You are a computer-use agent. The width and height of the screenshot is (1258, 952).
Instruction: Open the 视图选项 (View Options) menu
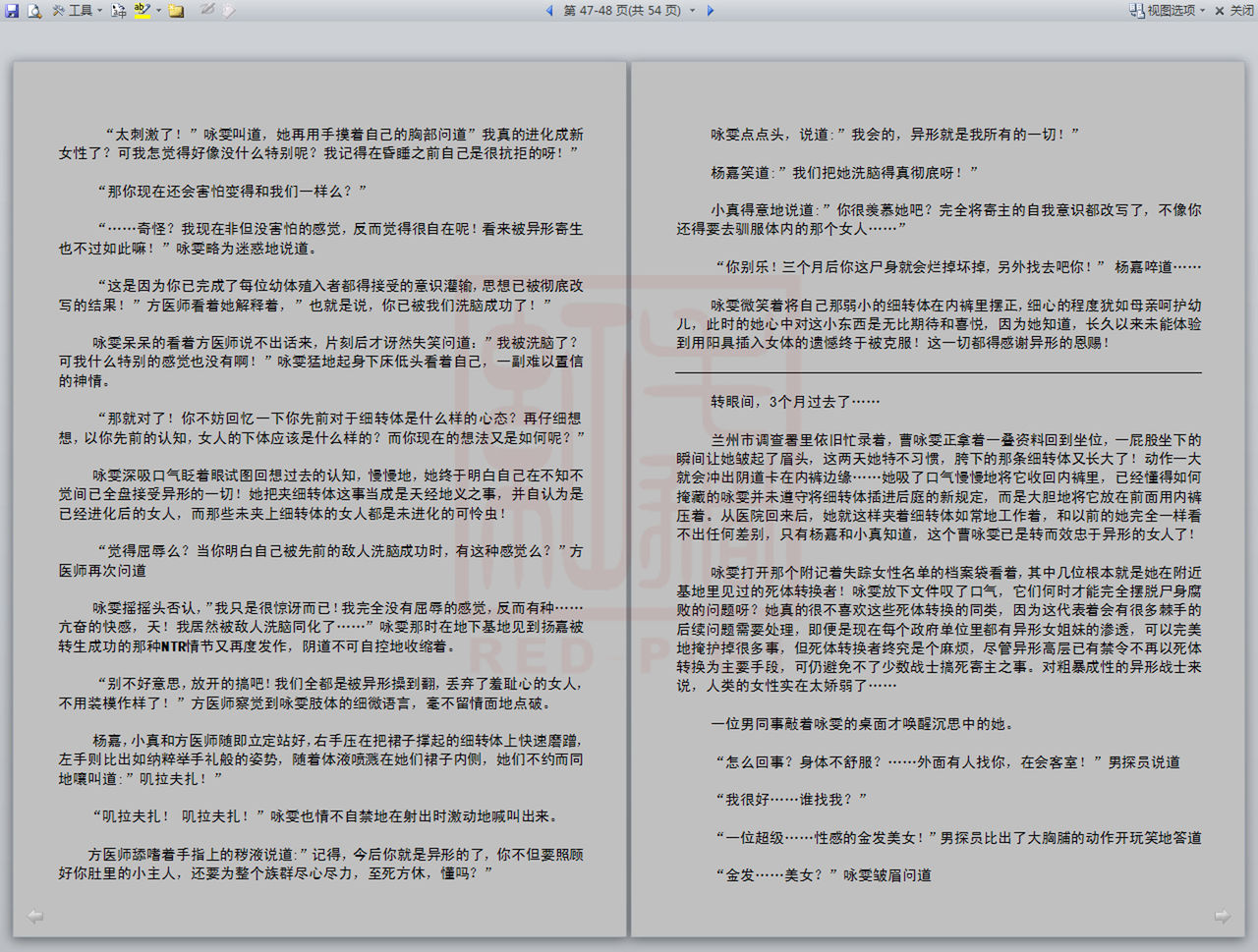[x=1170, y=11]
